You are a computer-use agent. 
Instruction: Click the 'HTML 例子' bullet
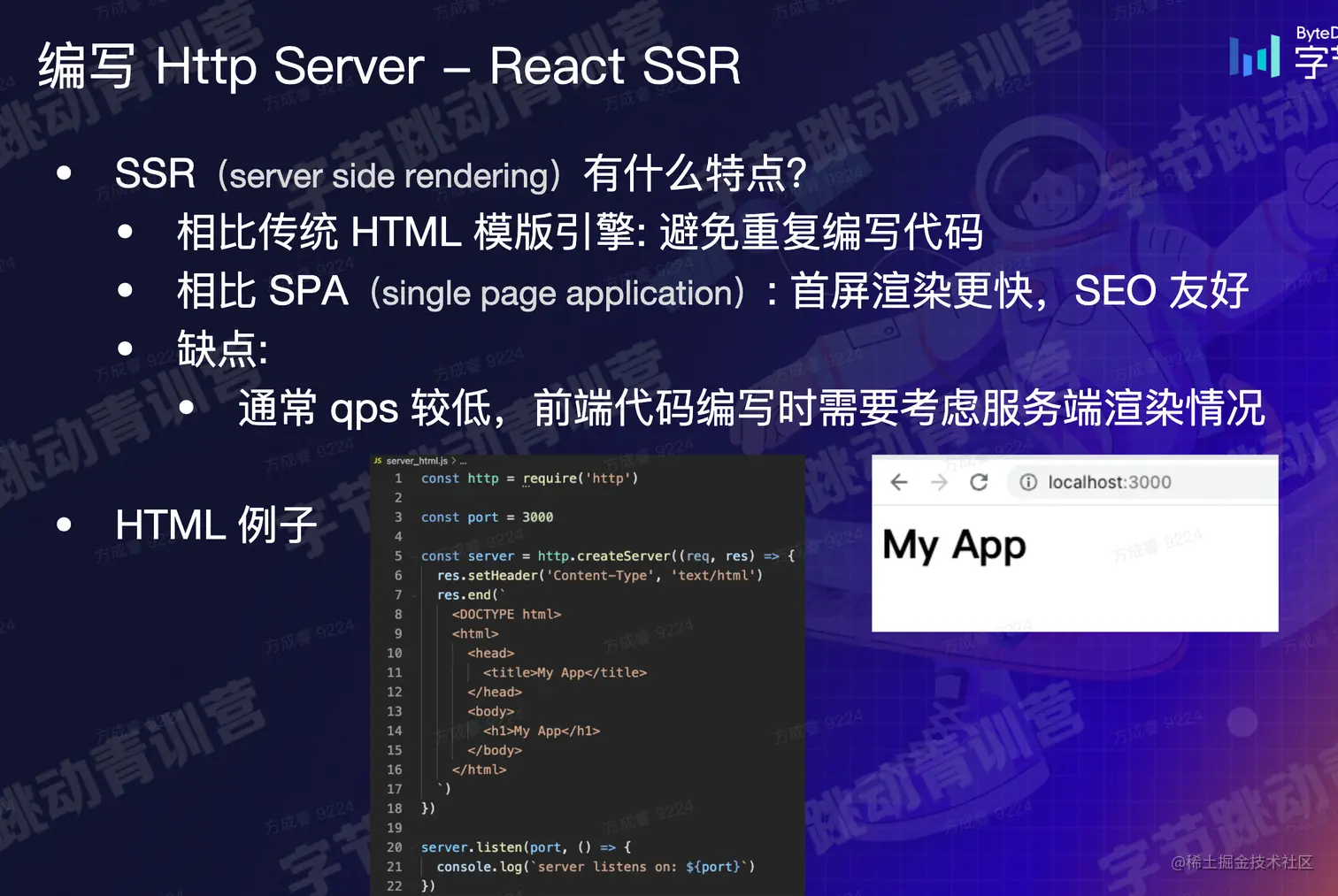click(216, 525)
